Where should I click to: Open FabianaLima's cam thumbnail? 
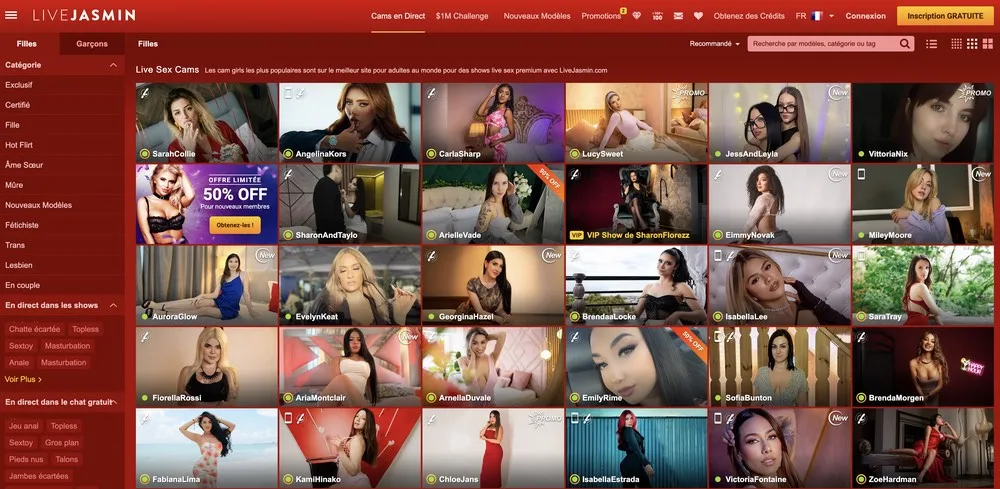click(207, 448)
